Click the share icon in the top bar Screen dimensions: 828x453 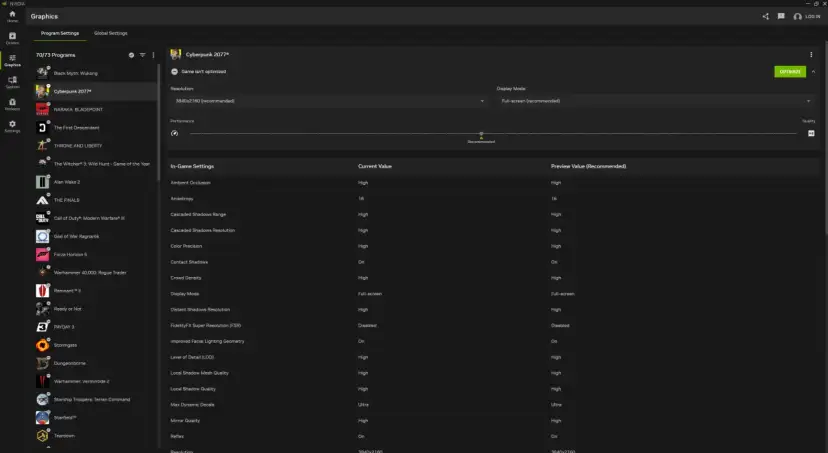coord(766,16)
